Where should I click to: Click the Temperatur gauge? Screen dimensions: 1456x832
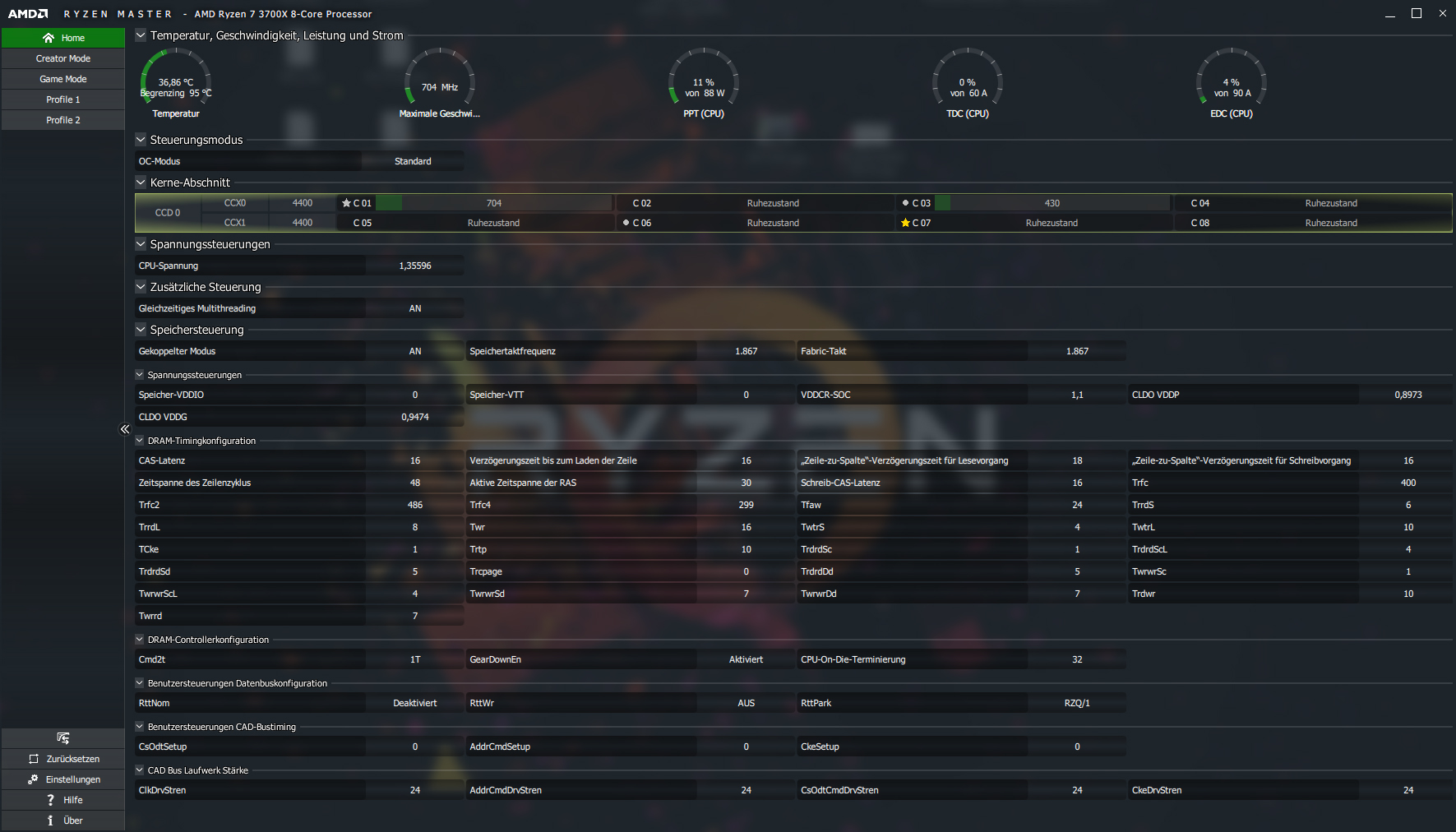pos(176,83)
